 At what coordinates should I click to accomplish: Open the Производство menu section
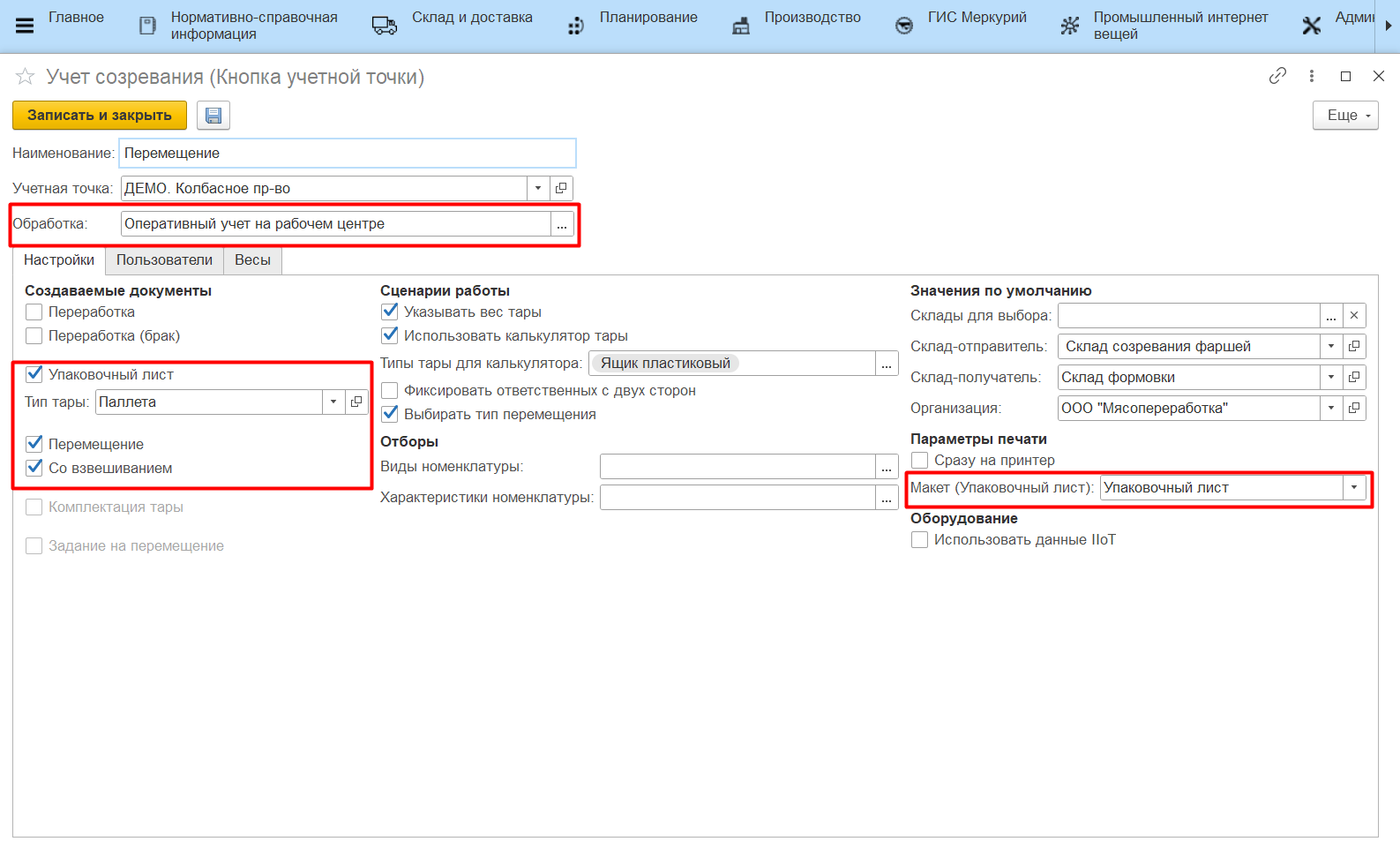pyautogui.click(x=812, y=18)
